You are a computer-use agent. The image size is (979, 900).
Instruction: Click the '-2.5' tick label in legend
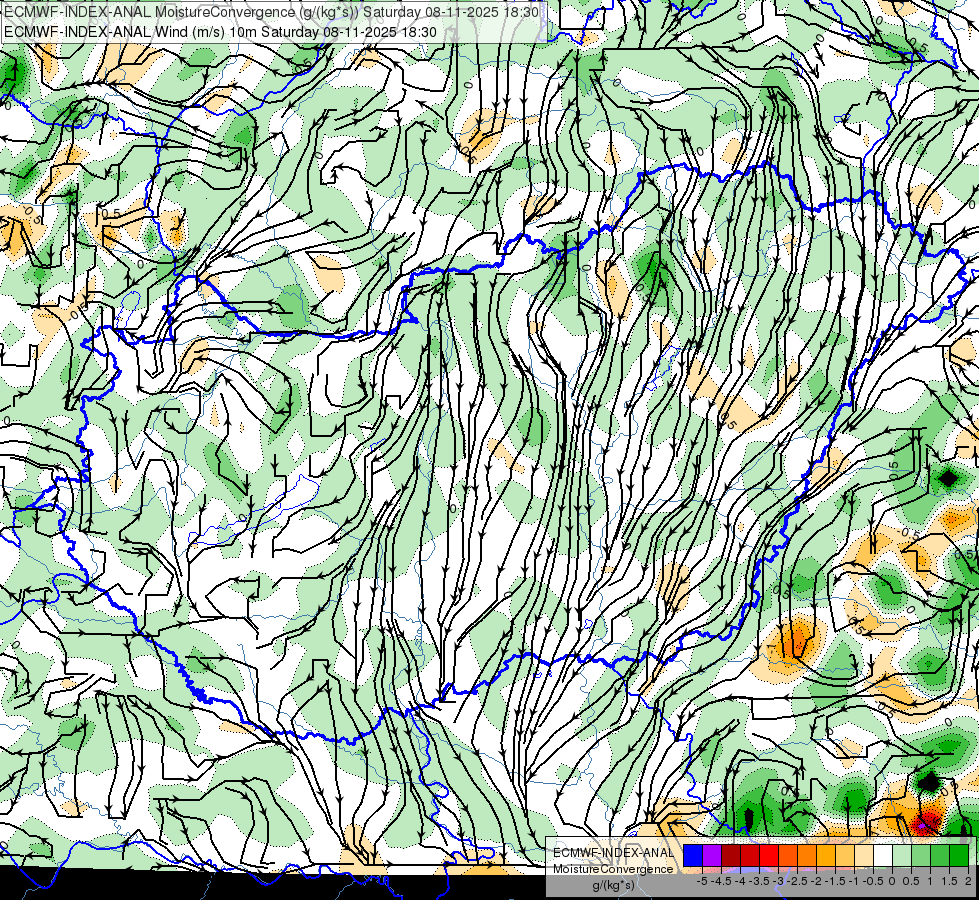click(x=797, y=881)
